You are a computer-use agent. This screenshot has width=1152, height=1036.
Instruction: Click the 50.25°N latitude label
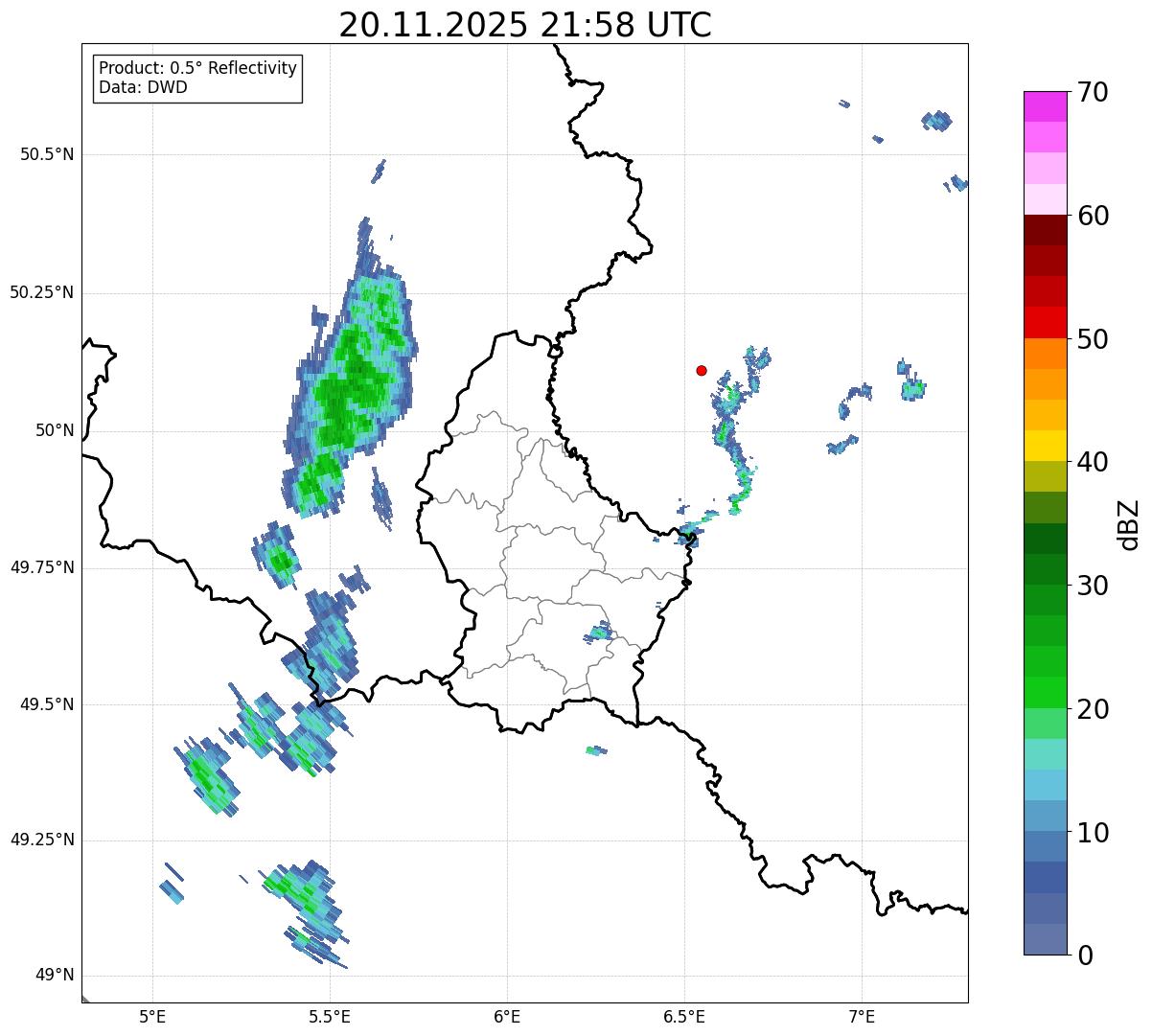(42, 292)
